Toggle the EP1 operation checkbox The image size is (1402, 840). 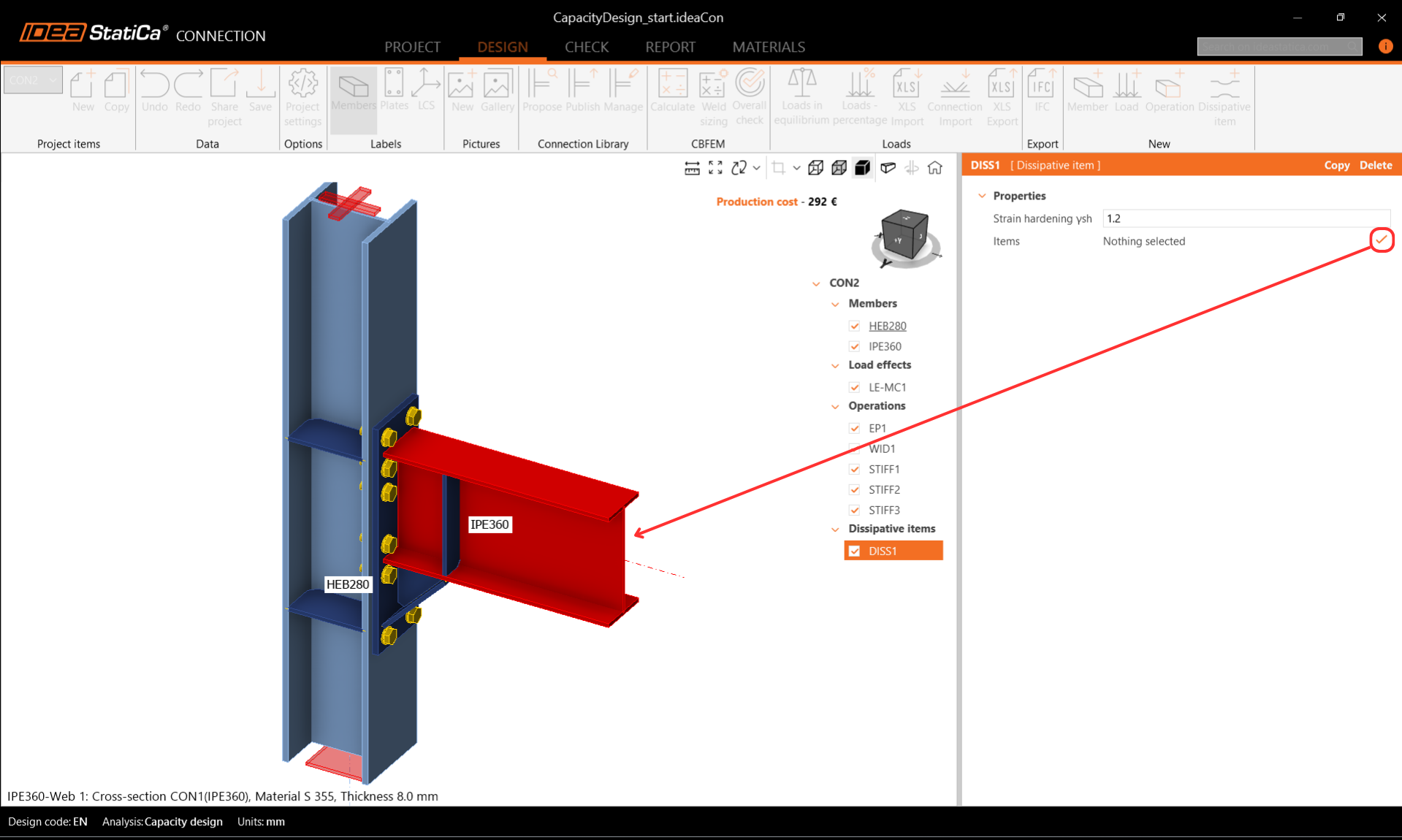[x=854, y=428]
